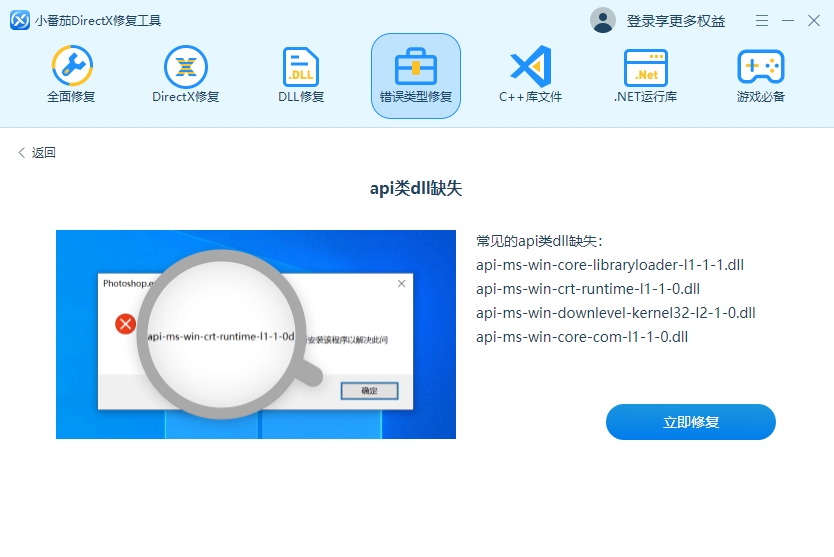The image size is (834, 557).
Task: Click the api类dll缺失 heading
Action: click(x=416, y=188)
